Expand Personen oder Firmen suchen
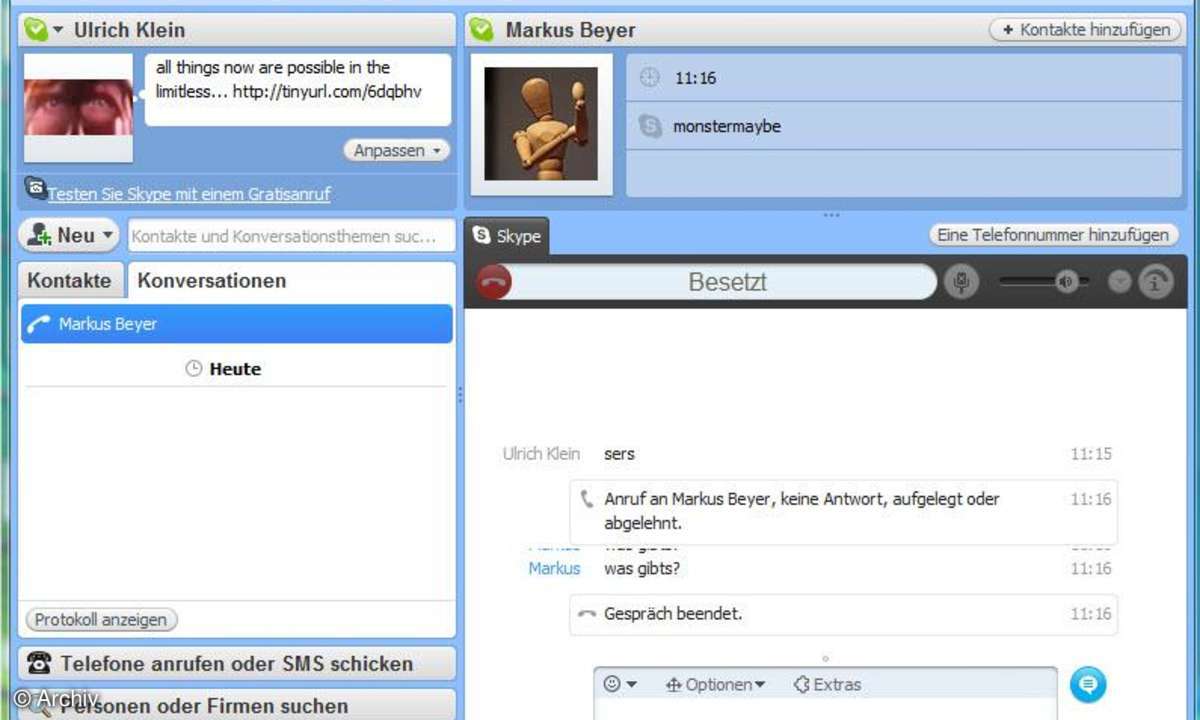Image resolution: width=1200 pixels, height=720 pixels. coord(237,705)
